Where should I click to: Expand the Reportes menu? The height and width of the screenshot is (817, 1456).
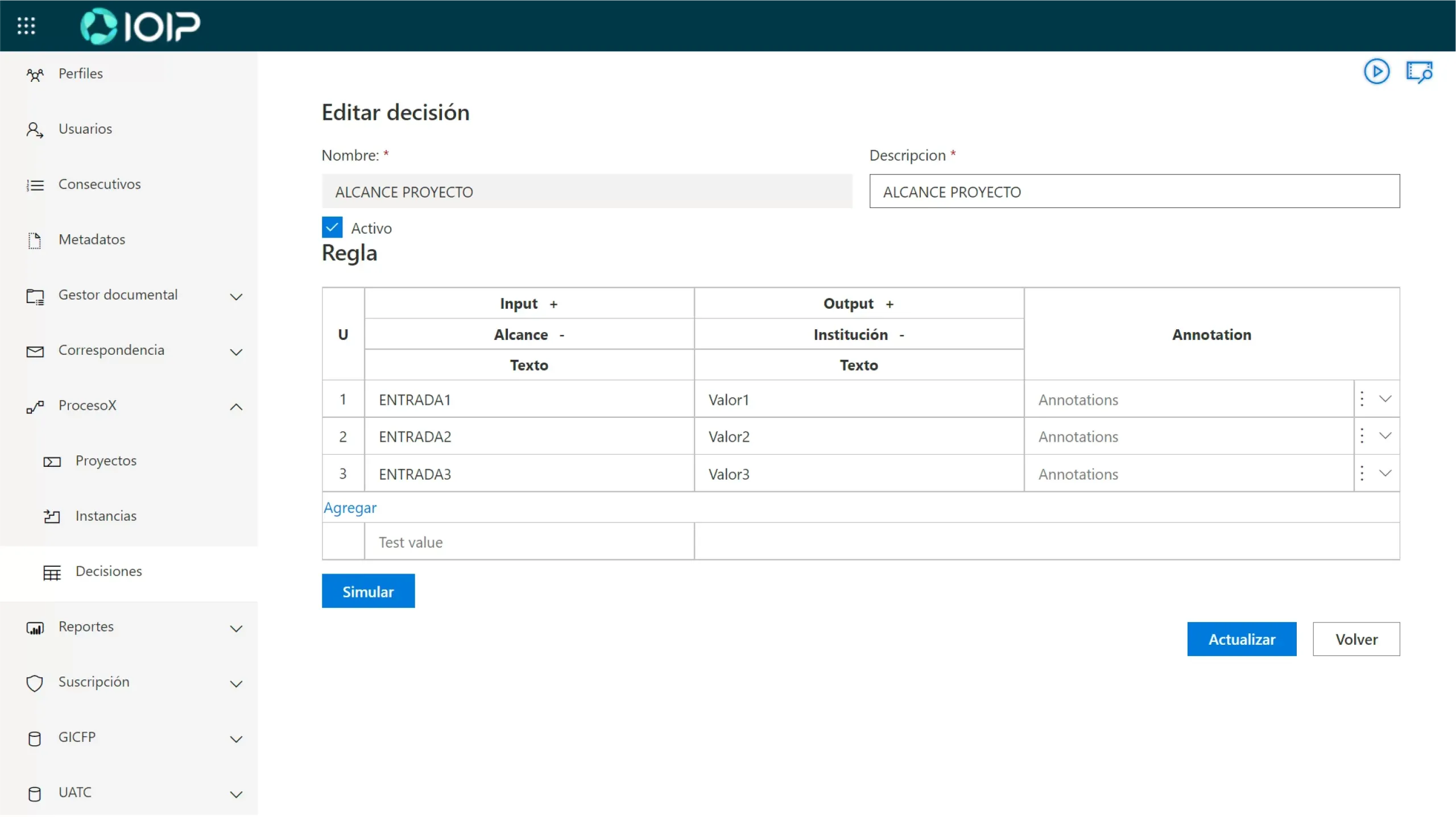(x=235, y=628)
